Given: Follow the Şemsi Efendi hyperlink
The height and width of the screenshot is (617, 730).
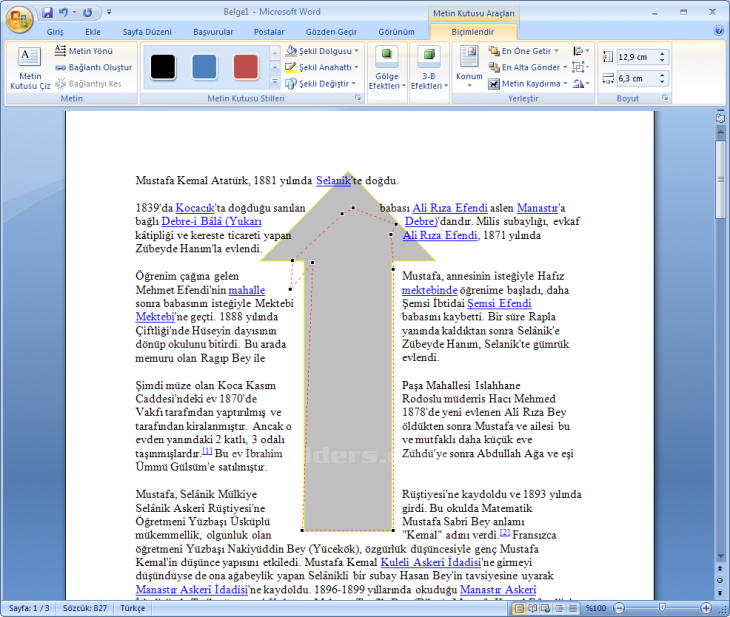Looking at the screenshot, I should 499,304.
